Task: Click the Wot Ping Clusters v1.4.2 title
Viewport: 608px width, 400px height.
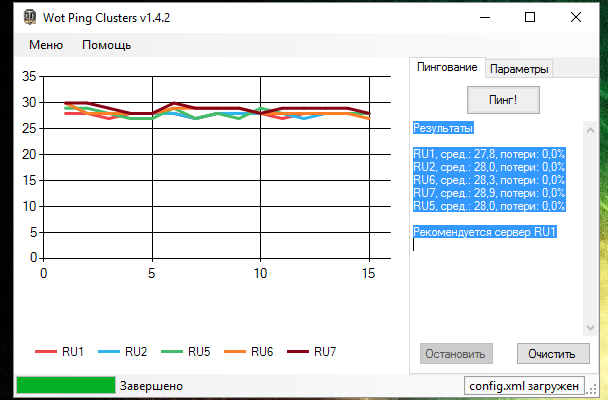Action: pos(106,18)
